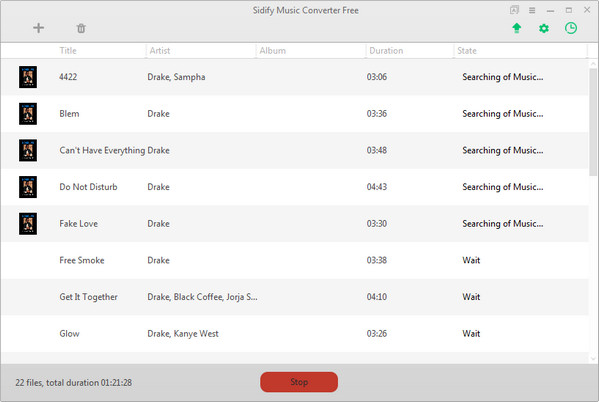Viewport: 599px width, 402px height.
Task: Open settings with the green gear icon
Action: (x=544, y=28)
